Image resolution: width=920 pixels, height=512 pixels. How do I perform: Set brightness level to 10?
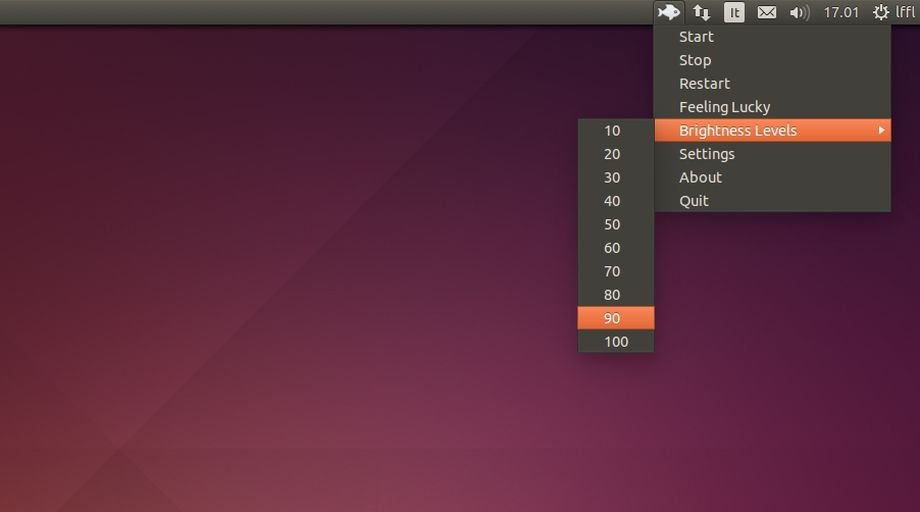615,130
